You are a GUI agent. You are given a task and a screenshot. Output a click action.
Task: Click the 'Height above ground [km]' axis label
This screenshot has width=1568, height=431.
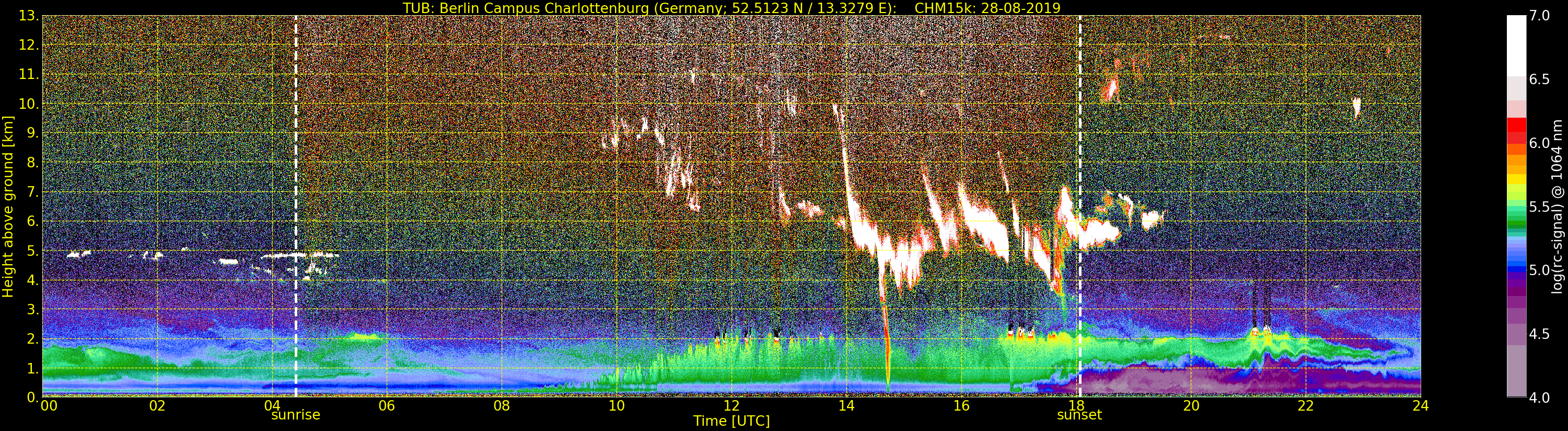8,206
